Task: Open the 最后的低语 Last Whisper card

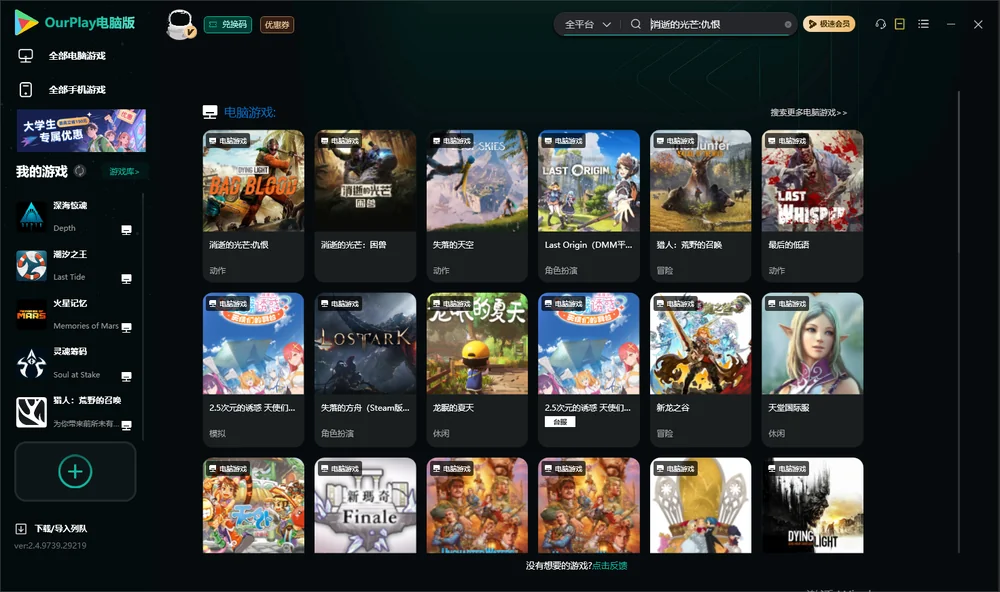Action: pos(812,205)
